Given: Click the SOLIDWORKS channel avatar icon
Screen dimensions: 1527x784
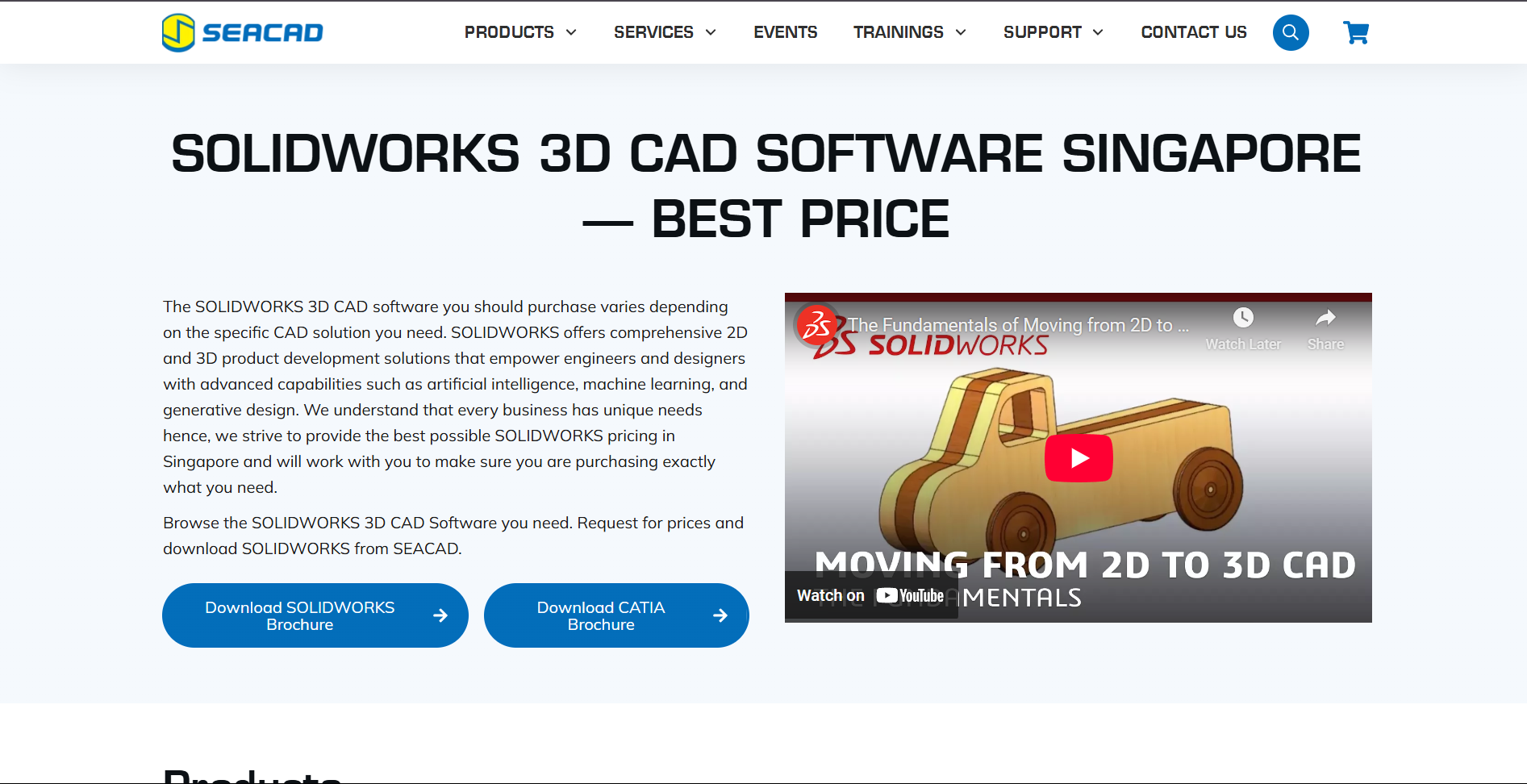Looking at the screenshot, I should [816, 325].
